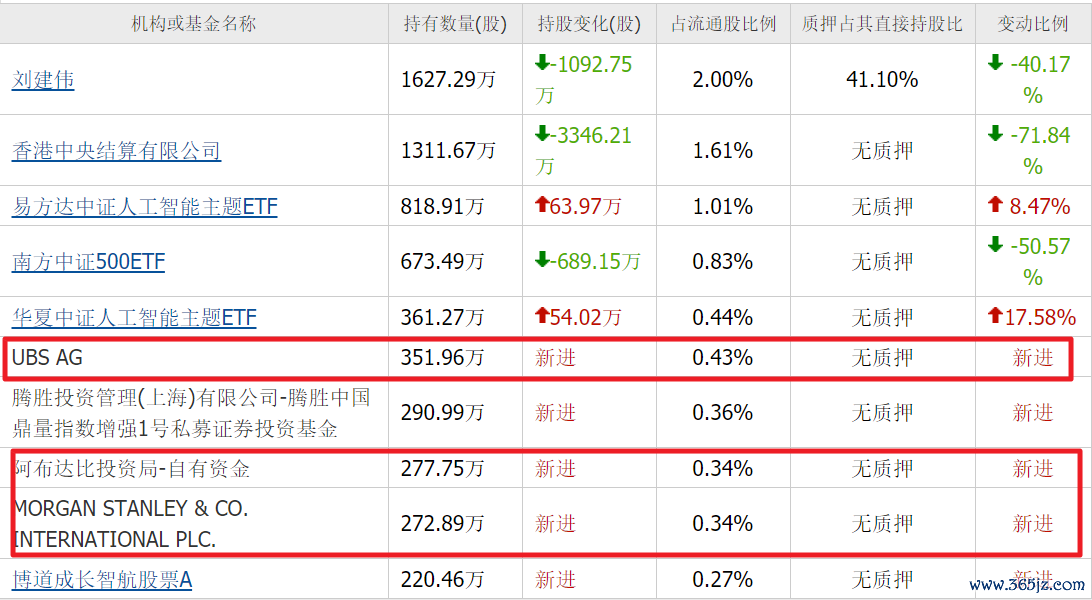Select the -71.84% change ratio
Image resolution: width=1092 pixels, height=600 pixels.
(1029, 150)
